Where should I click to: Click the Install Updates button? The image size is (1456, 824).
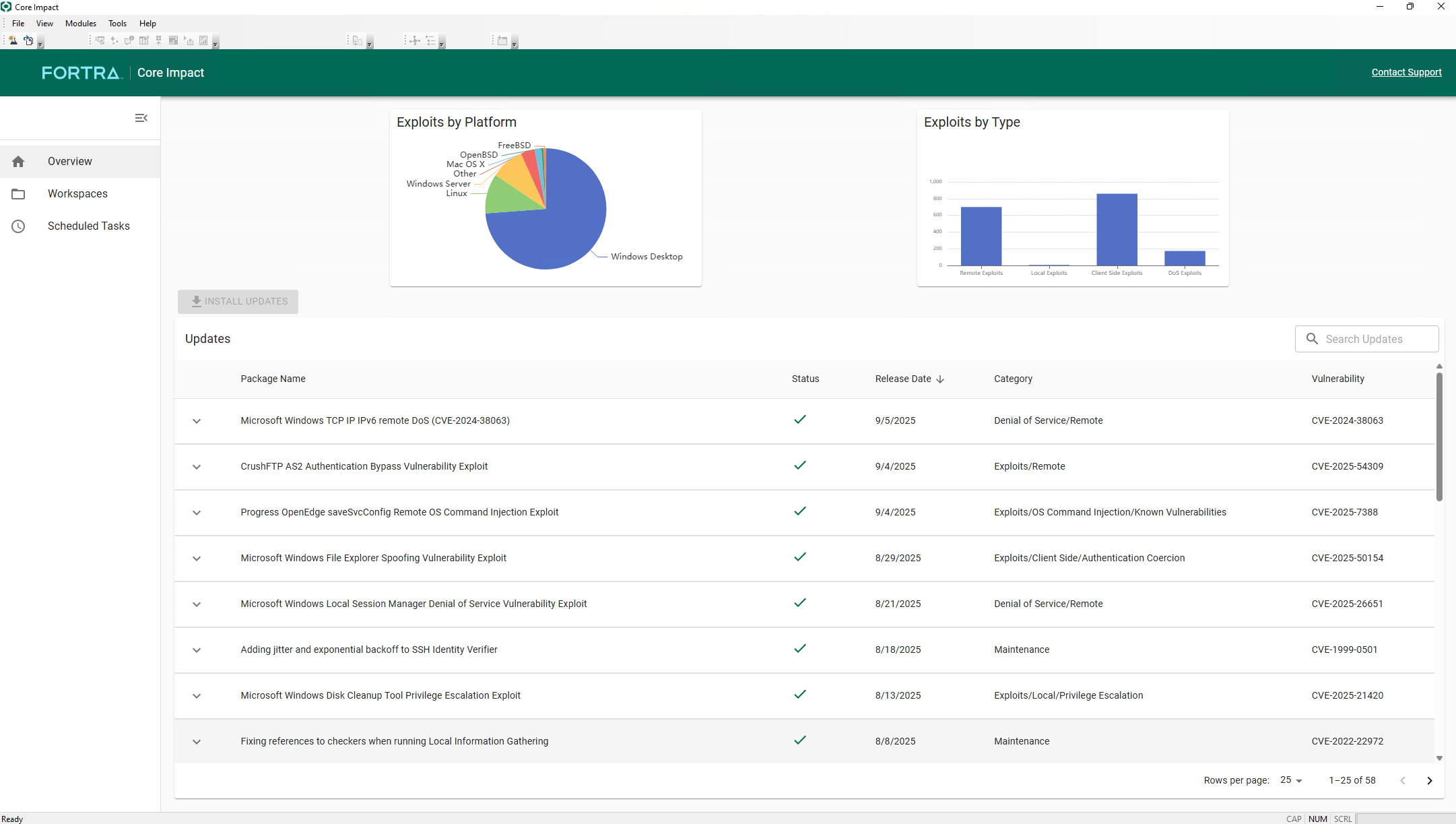(238, 301)
